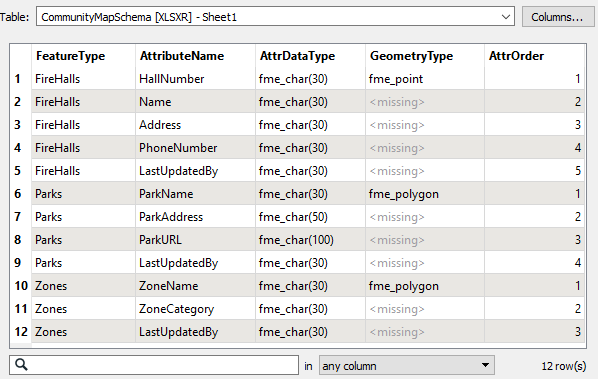Select LastUpdatedBy in Zones row 12
The image size is (598, 379).
click(x=195, y=332)
